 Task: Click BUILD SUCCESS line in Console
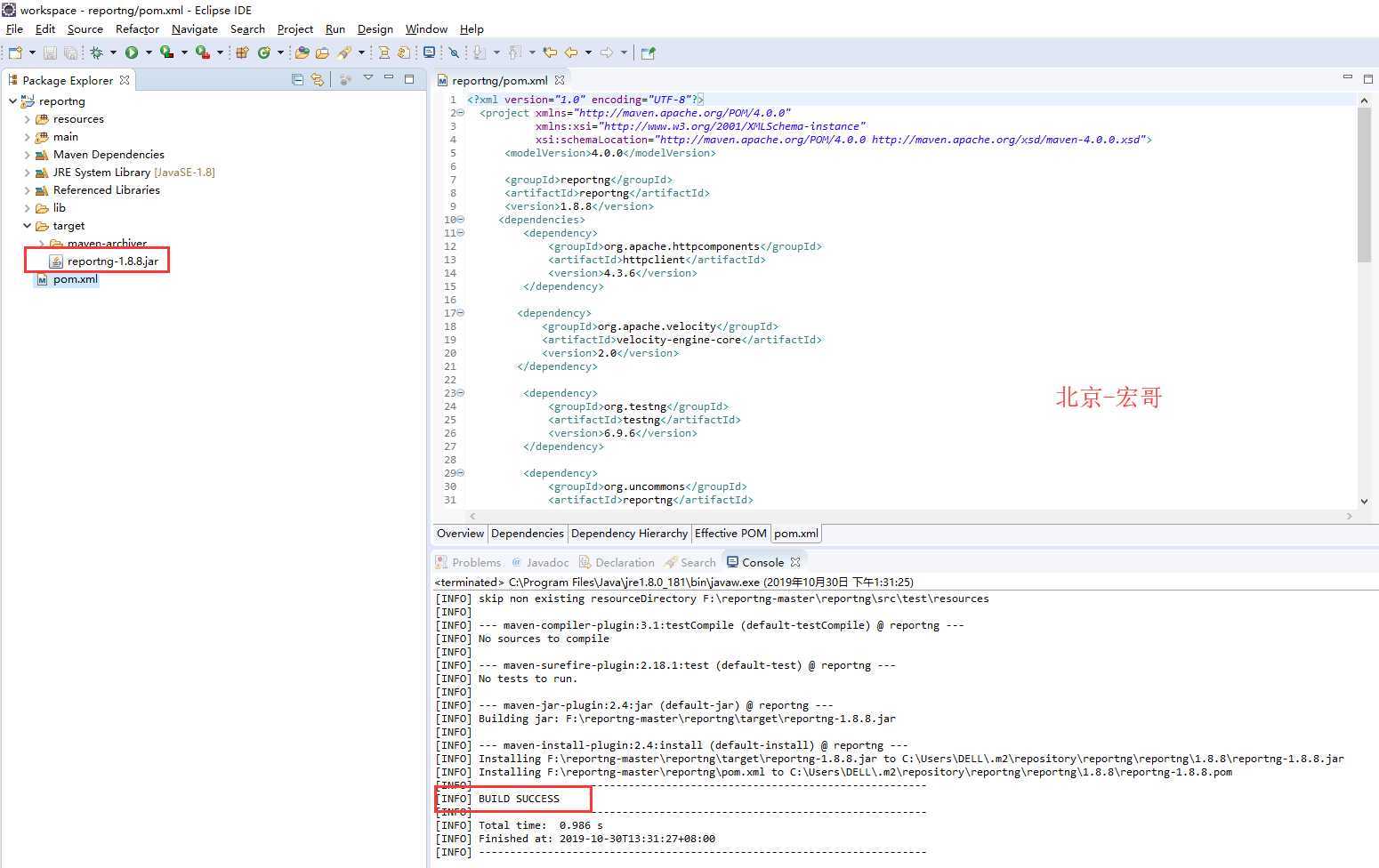pyautogui.click(x=497, y=799)
